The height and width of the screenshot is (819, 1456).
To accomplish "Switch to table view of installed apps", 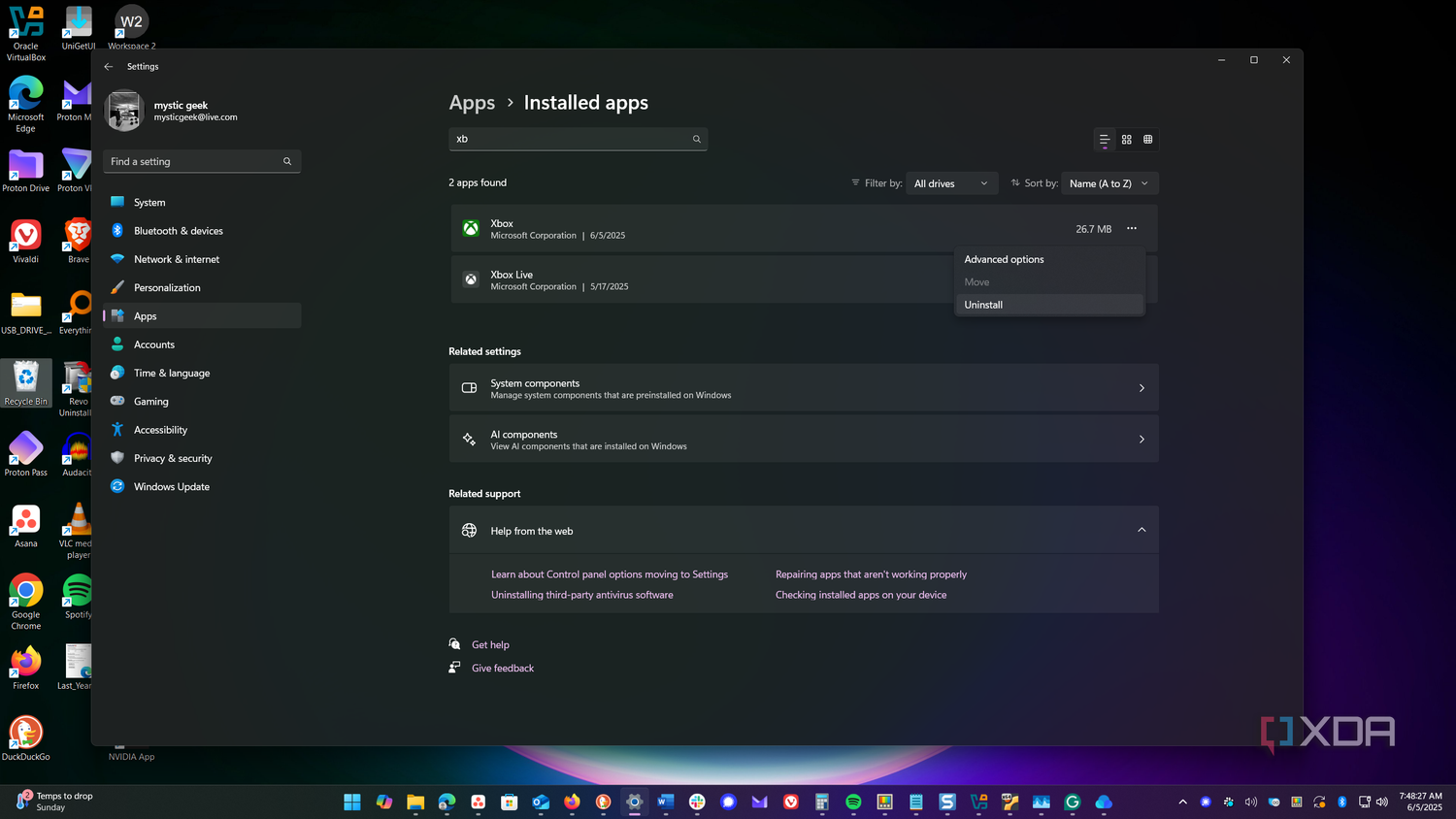I will point(1148,140).
